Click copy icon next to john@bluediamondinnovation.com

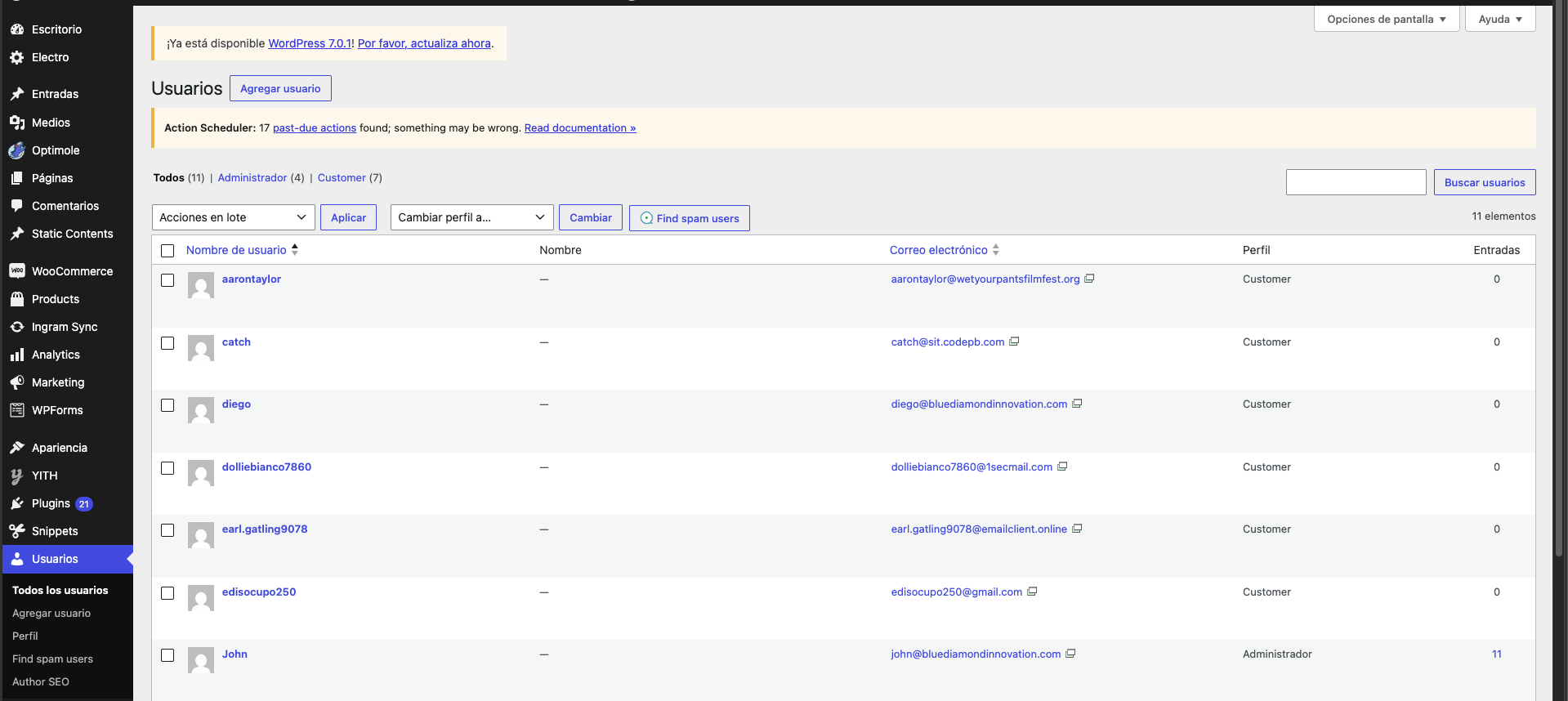tap(1070, 654)
